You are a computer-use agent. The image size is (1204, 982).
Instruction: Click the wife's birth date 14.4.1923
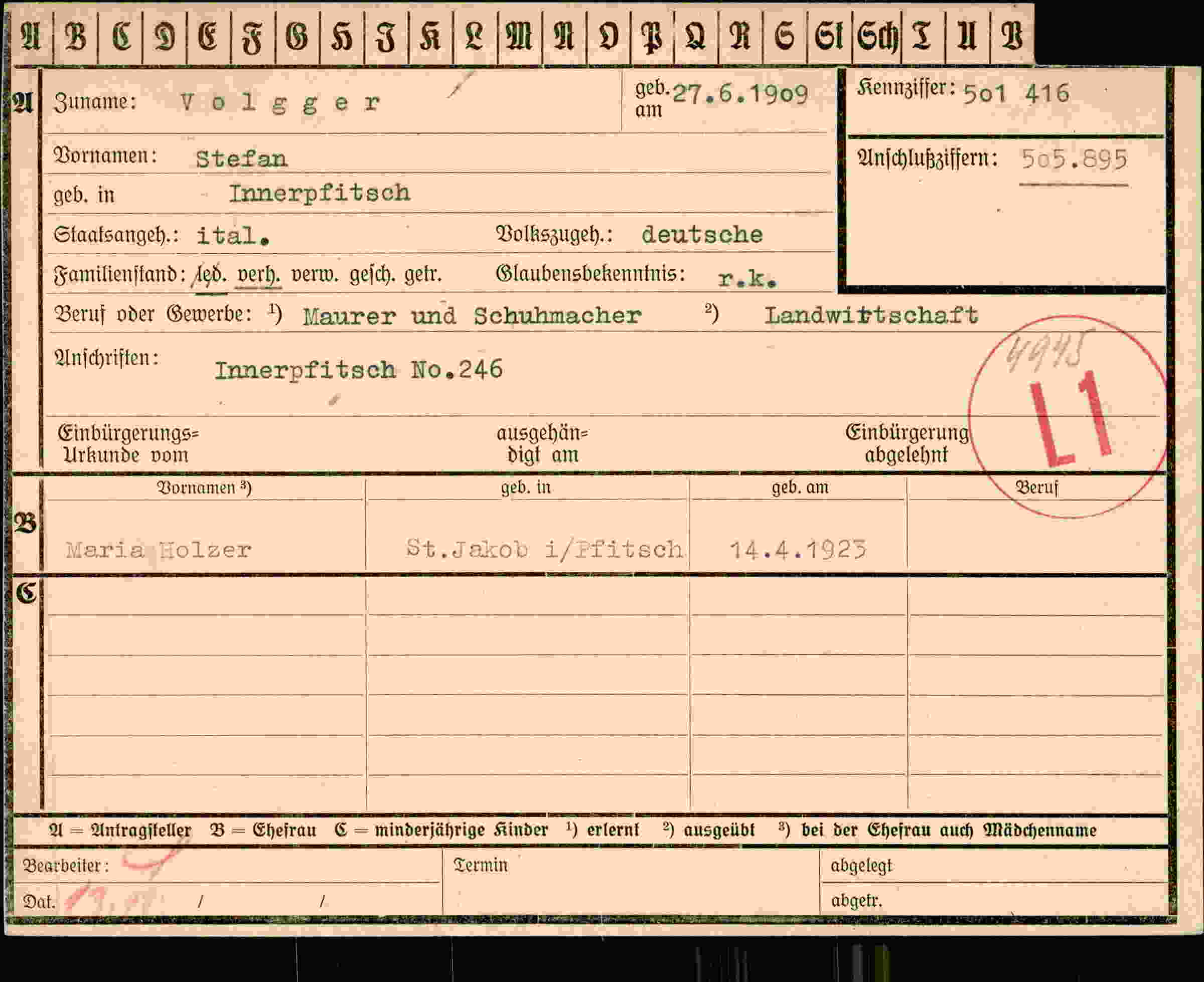(x=798, y=550)
